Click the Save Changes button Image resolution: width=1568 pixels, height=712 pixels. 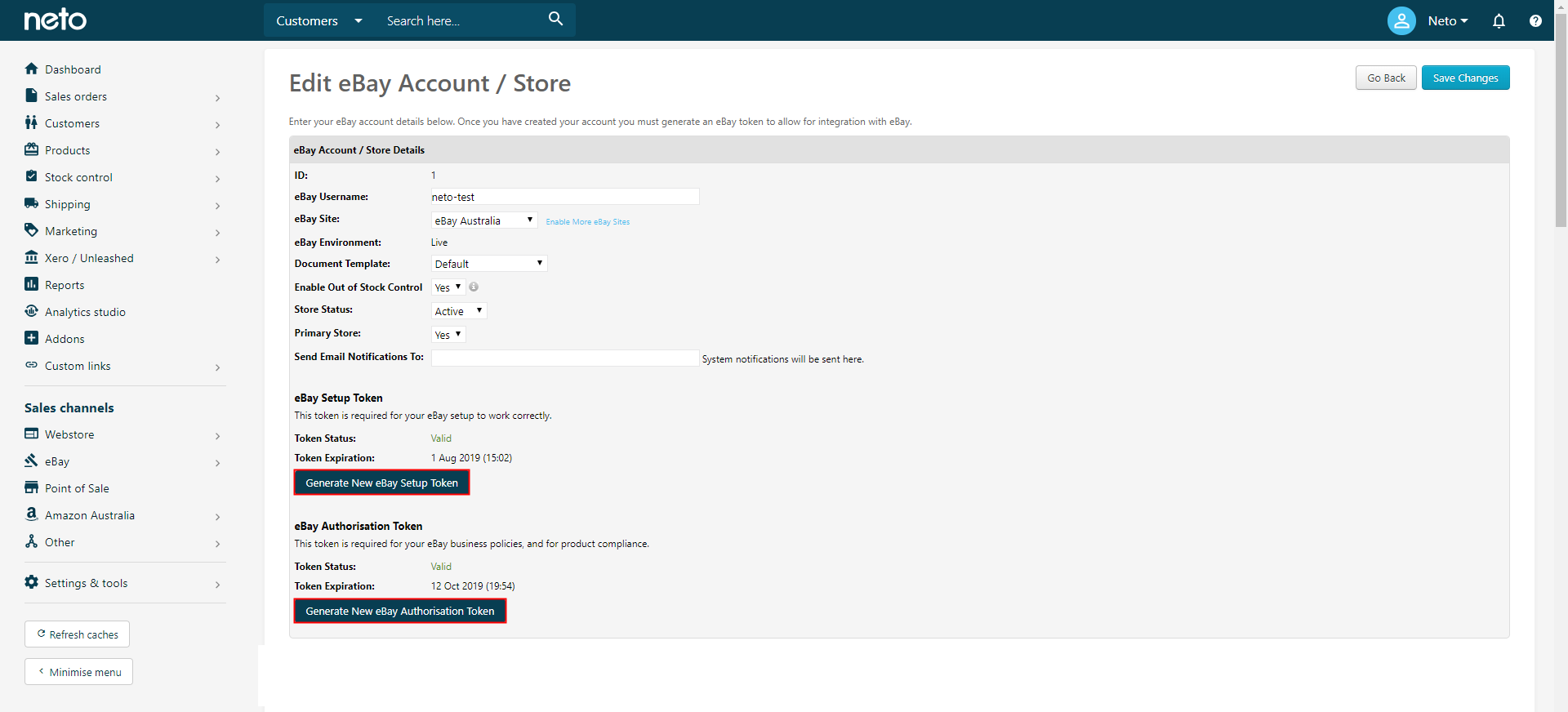(x=1465, y=78)
